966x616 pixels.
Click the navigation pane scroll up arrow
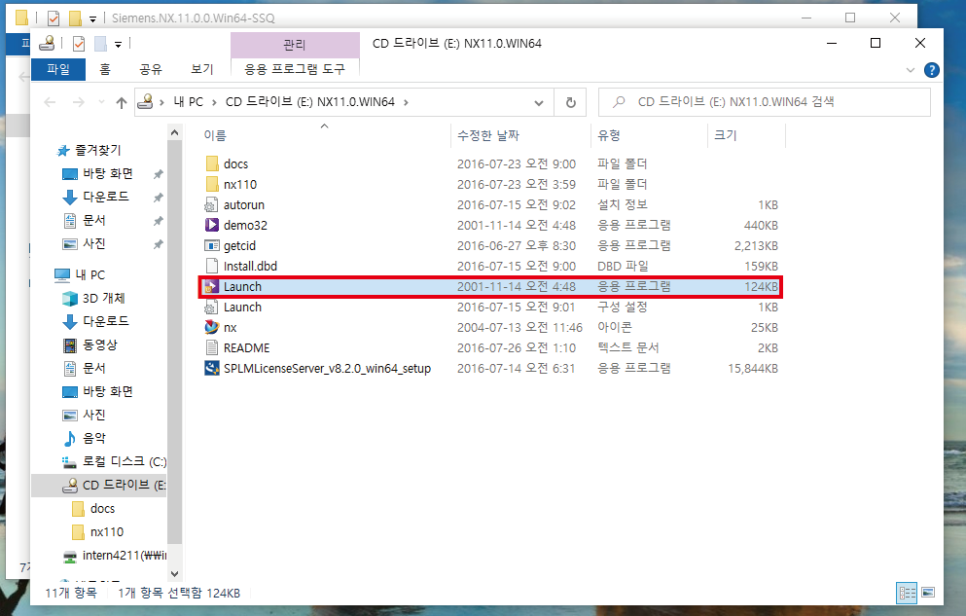pos(174,132)
